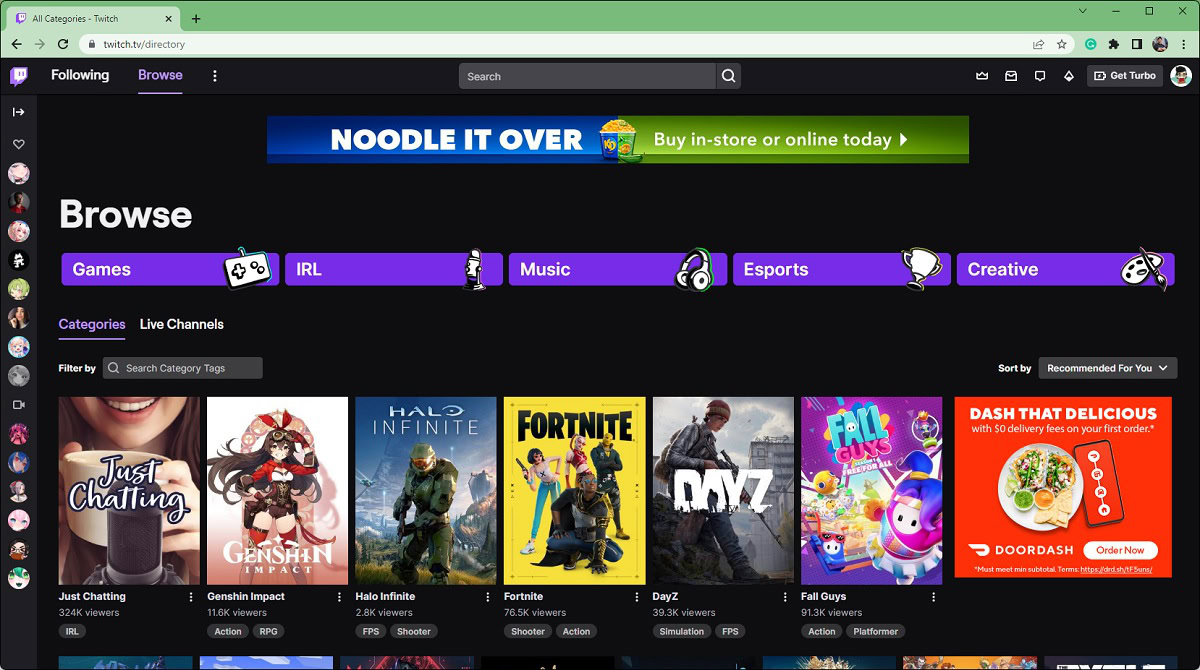Click the Noodle It Over banner ad
This screenshot has height=670, width=1200.
point(618,139)
